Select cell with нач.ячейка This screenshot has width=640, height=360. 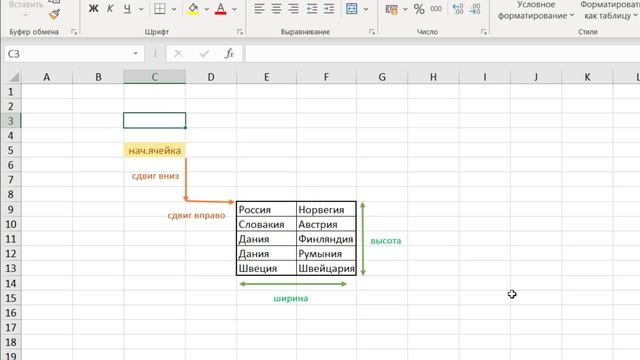click(155, 151)
